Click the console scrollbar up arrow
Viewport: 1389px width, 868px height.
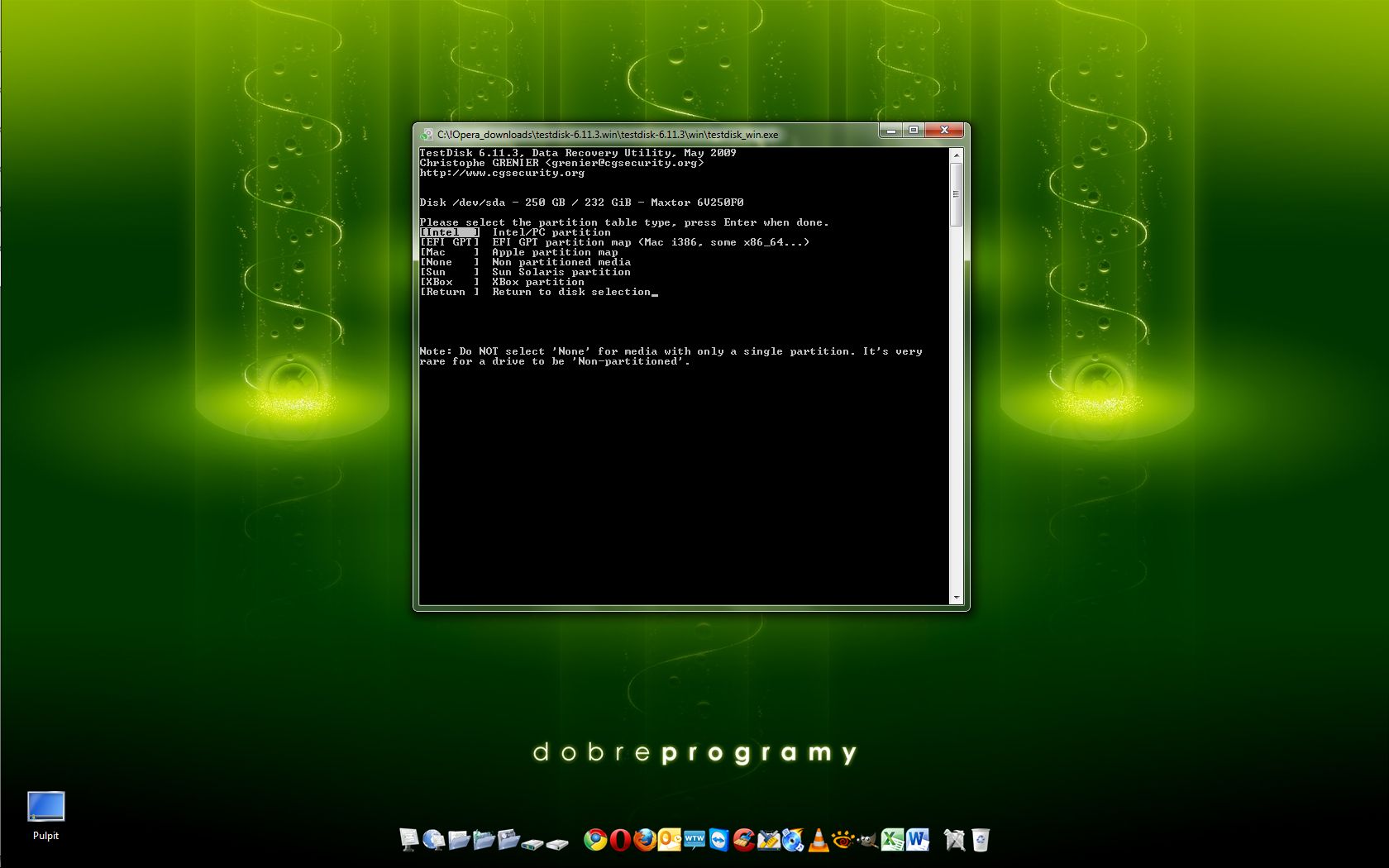[957, 155]
